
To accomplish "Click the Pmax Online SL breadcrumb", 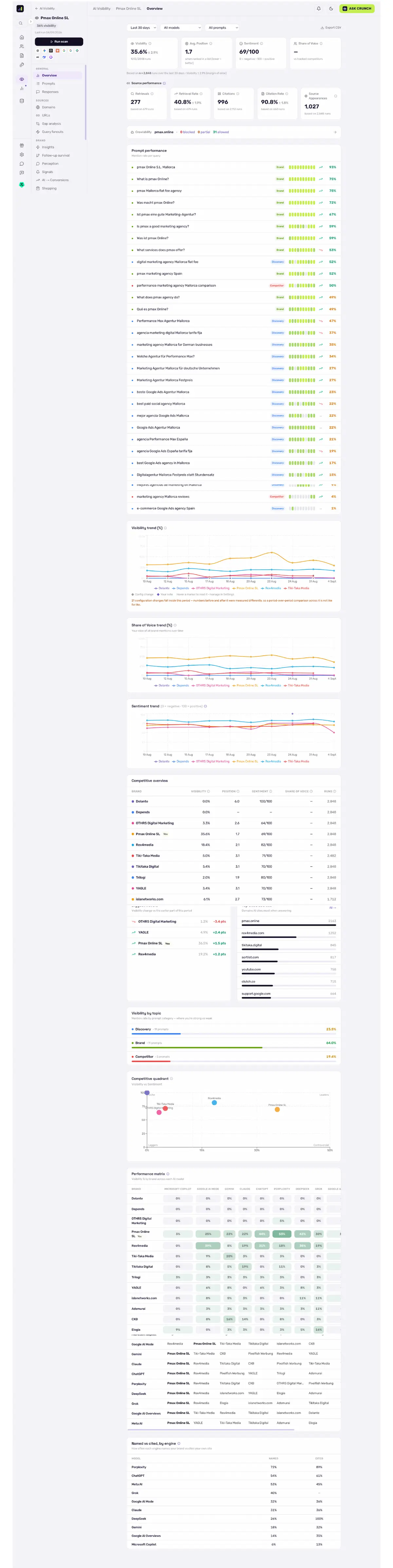I will (x=129, y=9).
